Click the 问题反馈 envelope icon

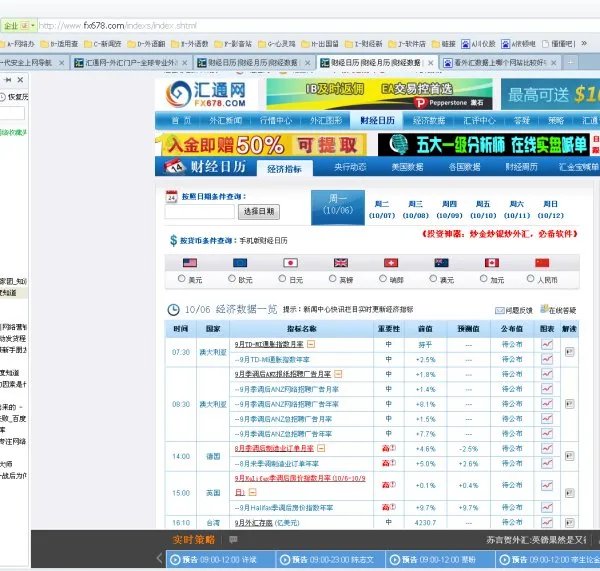[x=500, y=310]
